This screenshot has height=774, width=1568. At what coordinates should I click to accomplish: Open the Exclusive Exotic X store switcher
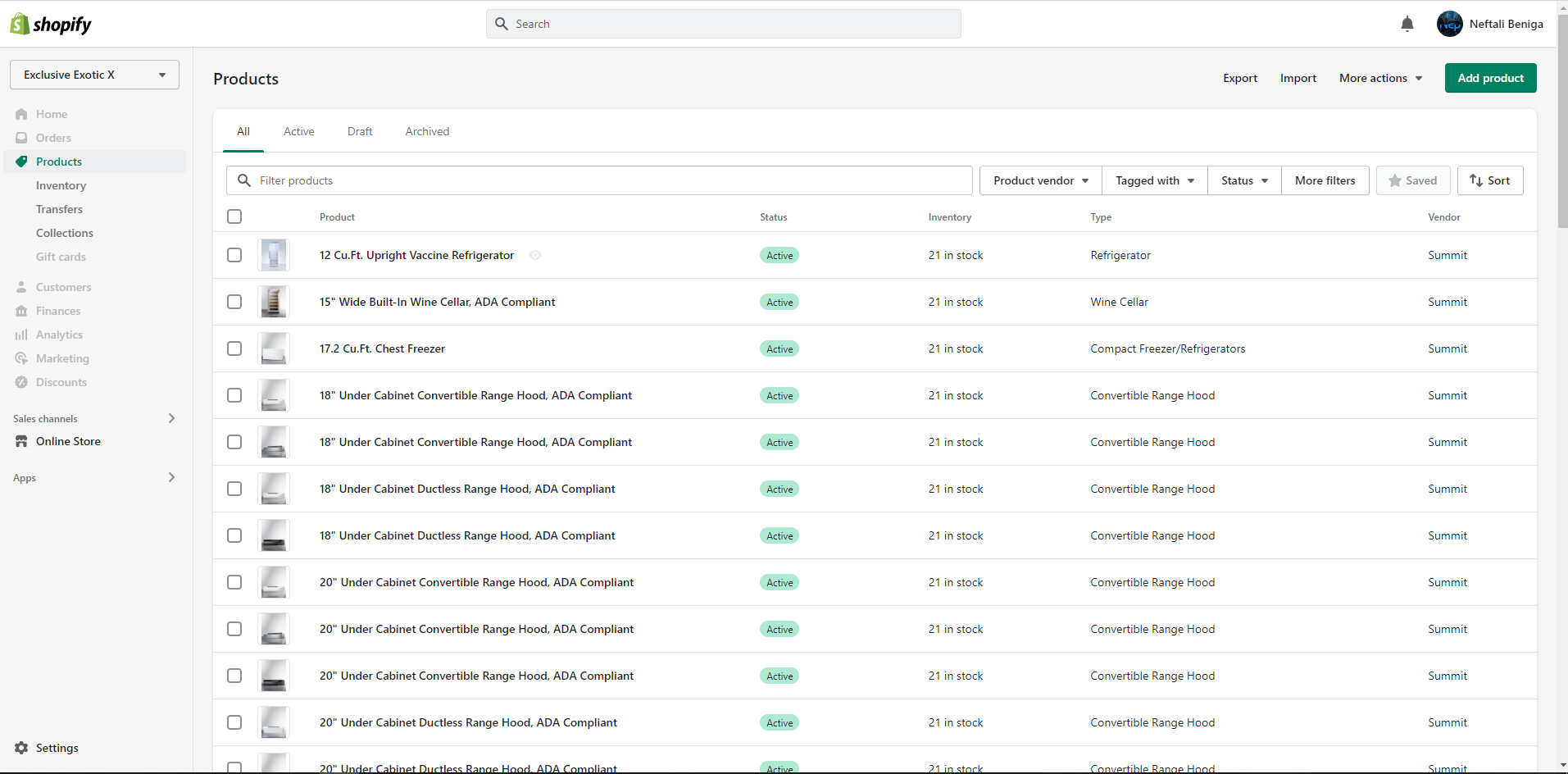tap(94, 75)
